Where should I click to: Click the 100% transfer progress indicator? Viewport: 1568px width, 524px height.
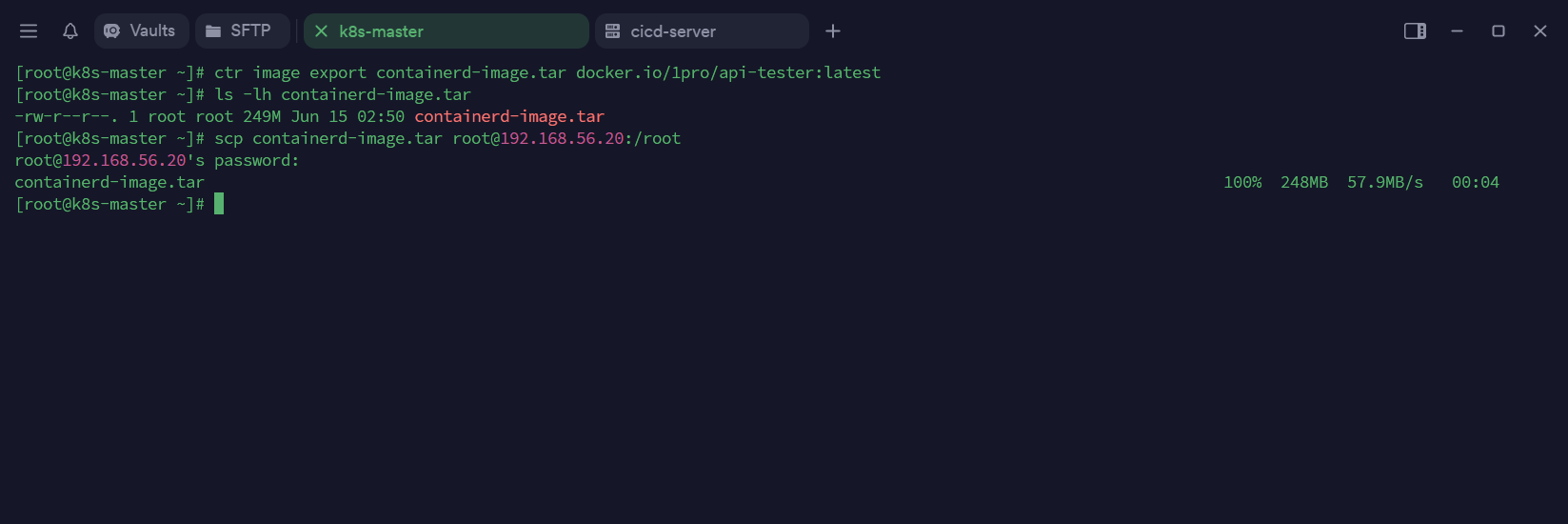pyautogui.click(x=1242, y=182)
